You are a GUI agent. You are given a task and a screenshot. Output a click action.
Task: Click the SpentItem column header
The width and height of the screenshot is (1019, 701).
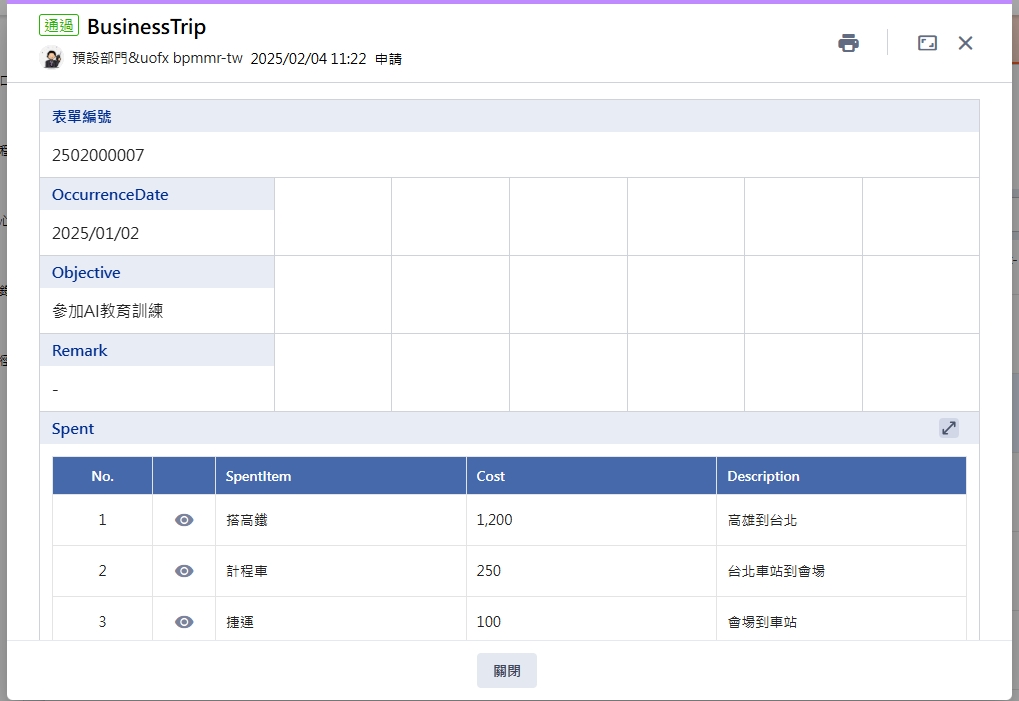coord(258,476)
